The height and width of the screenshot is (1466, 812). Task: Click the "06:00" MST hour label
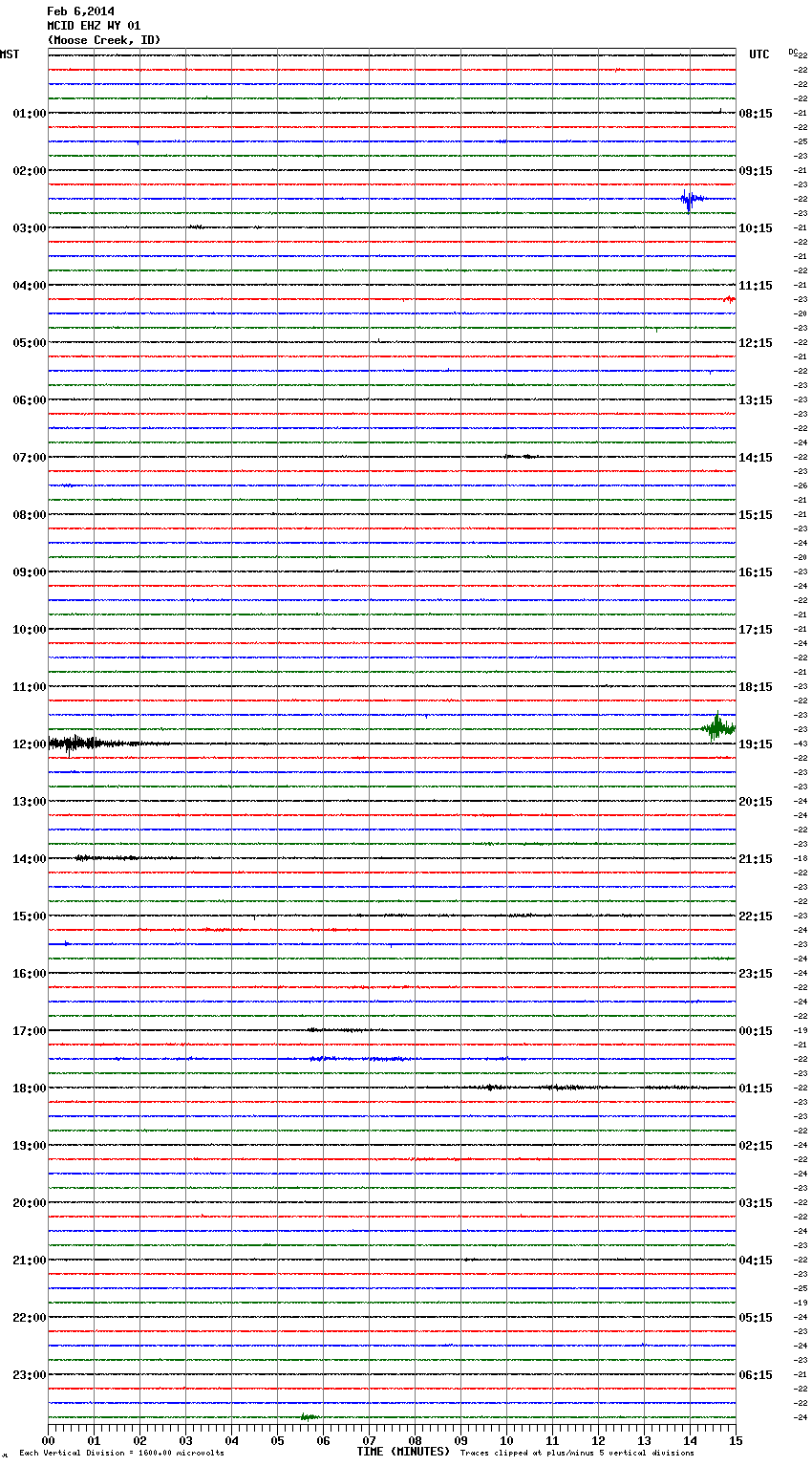tap(30, 400)
